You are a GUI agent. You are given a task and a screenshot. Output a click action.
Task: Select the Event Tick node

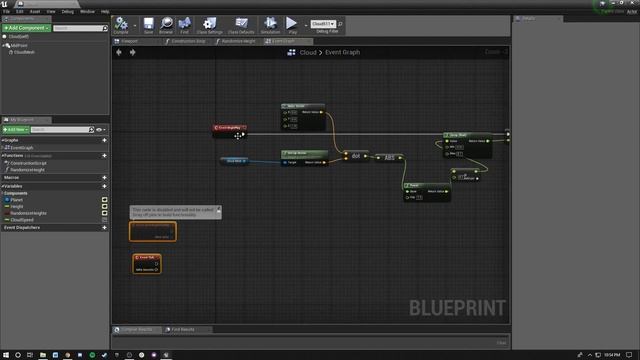point(147,264)
